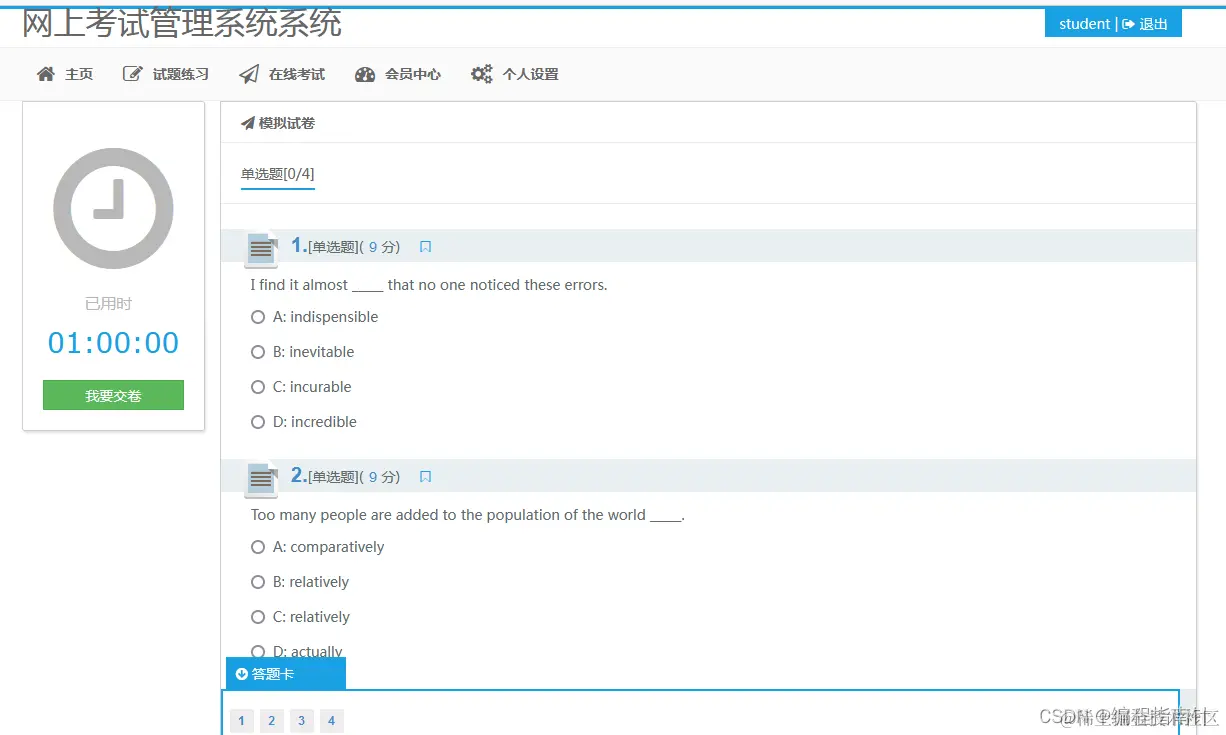Click the gears icon beside 个人设置
The image size is (1226, 735).
click(482, 74)
